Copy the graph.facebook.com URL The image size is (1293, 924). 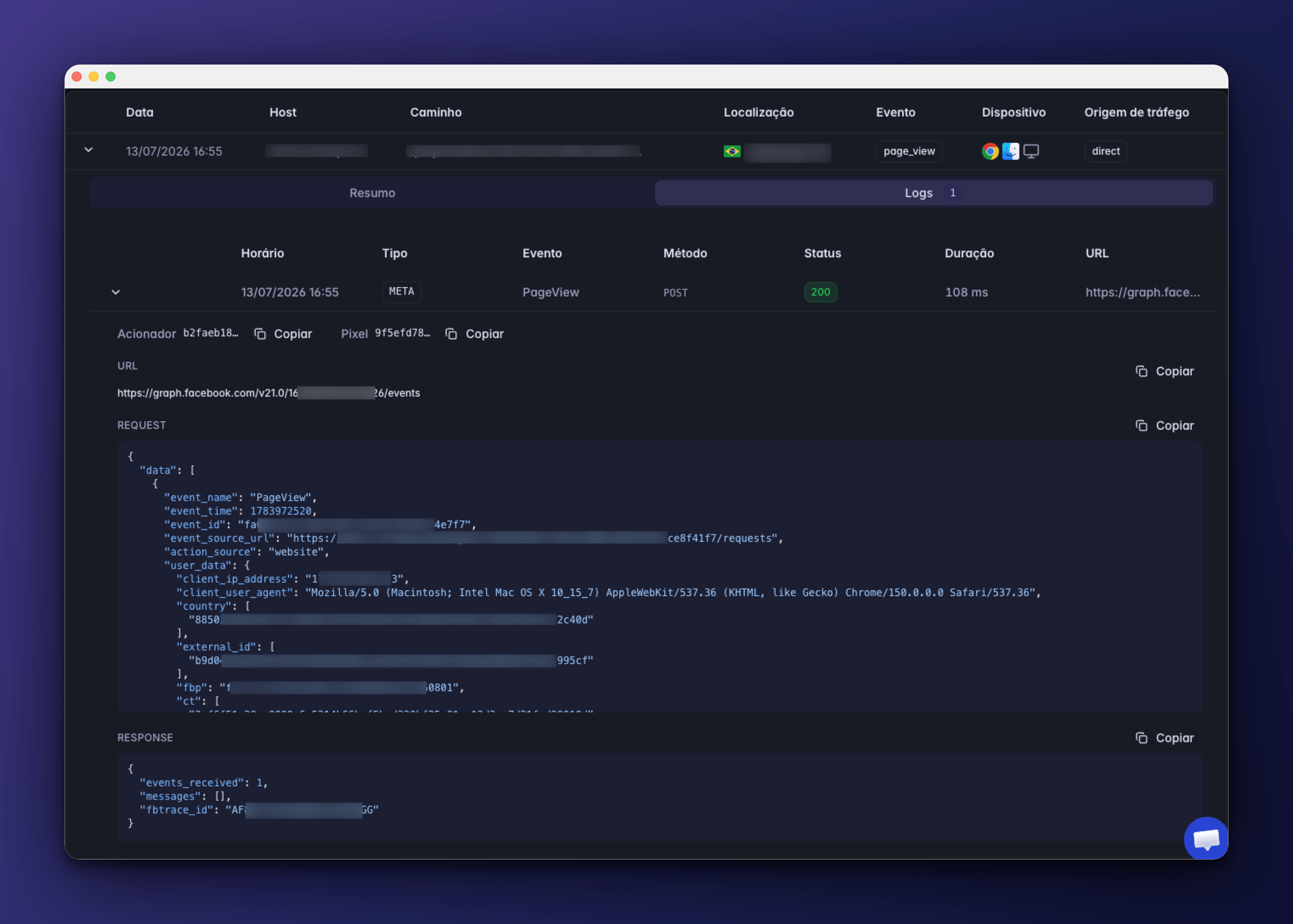point(1164,371)
